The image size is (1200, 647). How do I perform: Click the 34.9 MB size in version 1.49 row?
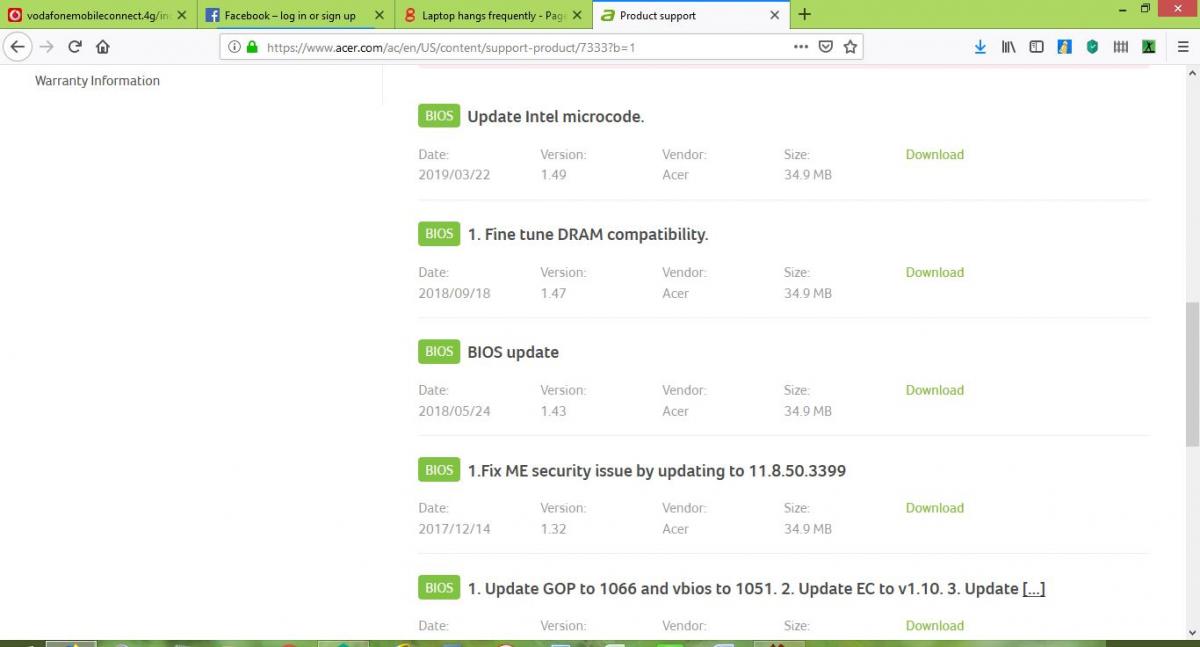tap(808, 175)
